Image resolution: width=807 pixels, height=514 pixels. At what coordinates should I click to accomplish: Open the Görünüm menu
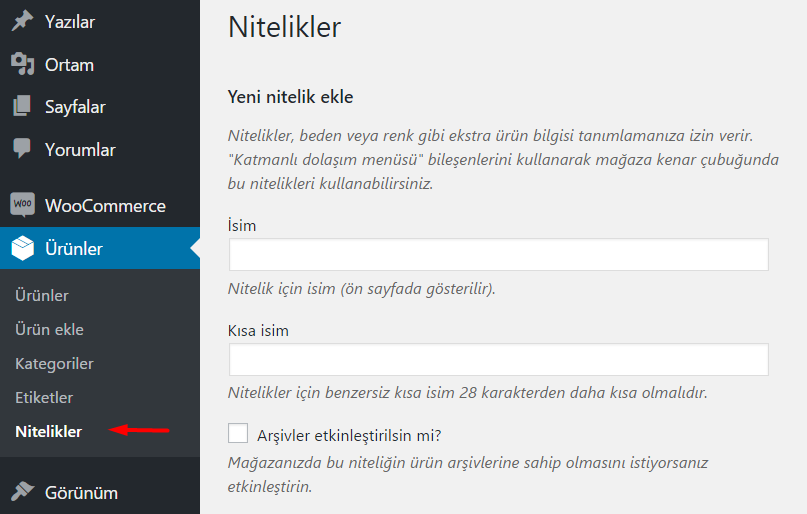[x=81, y=492]
